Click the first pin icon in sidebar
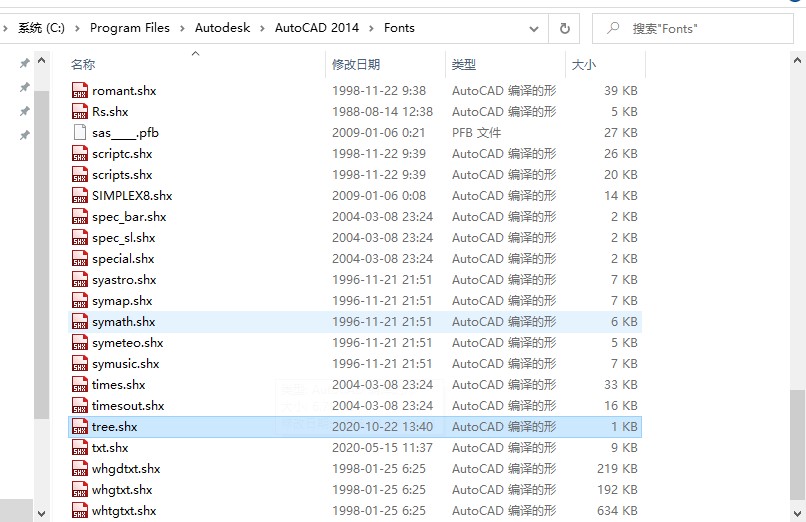This screenshot has height=522, width=806. (24, 63)
